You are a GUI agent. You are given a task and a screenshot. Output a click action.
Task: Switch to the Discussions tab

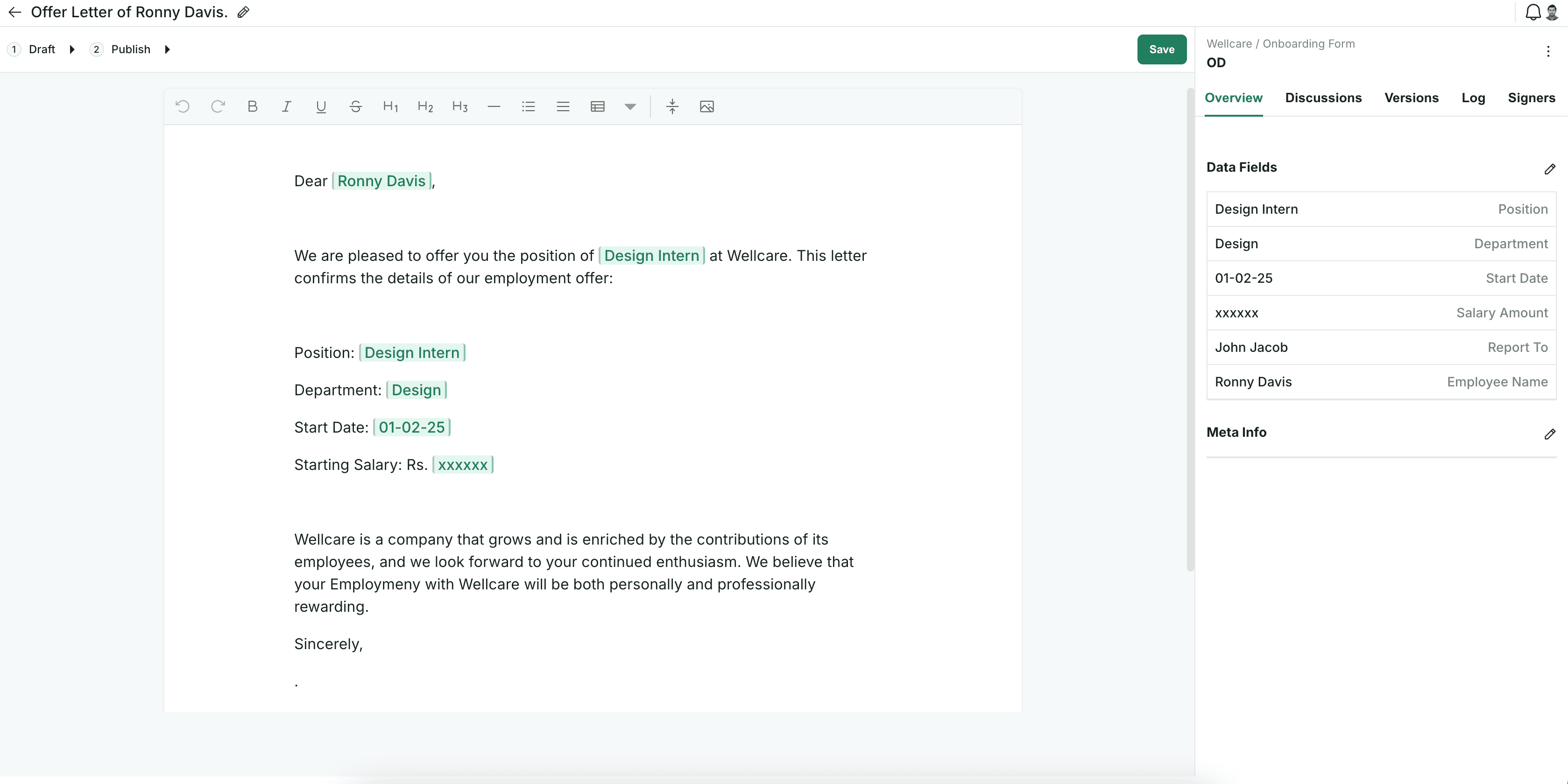[1323, 98]
